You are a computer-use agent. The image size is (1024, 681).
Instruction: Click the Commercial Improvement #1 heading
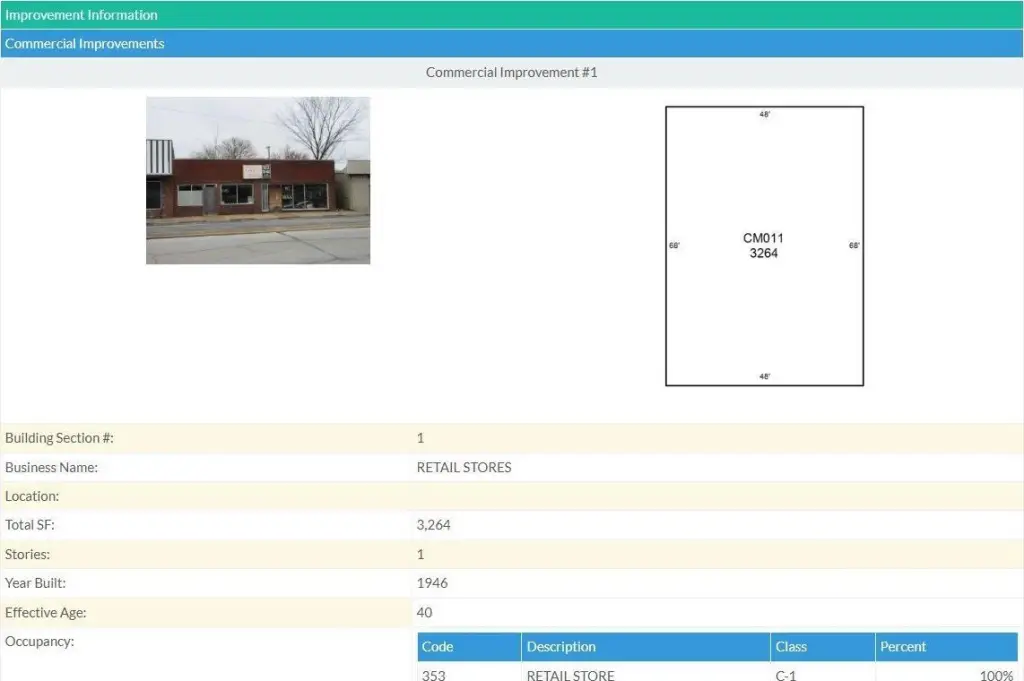(x=511, y=73)
